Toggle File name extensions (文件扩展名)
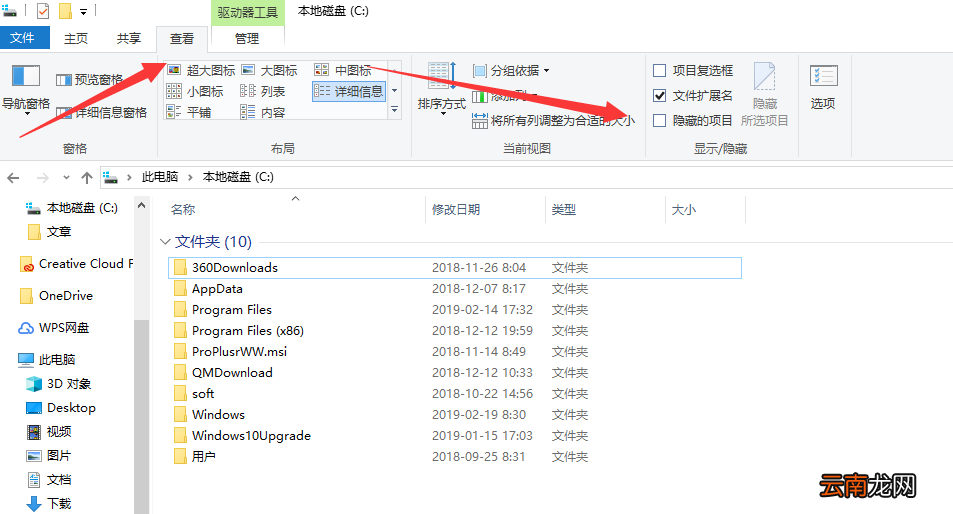The height and width of the screenshot is (514, 953). 693,95
